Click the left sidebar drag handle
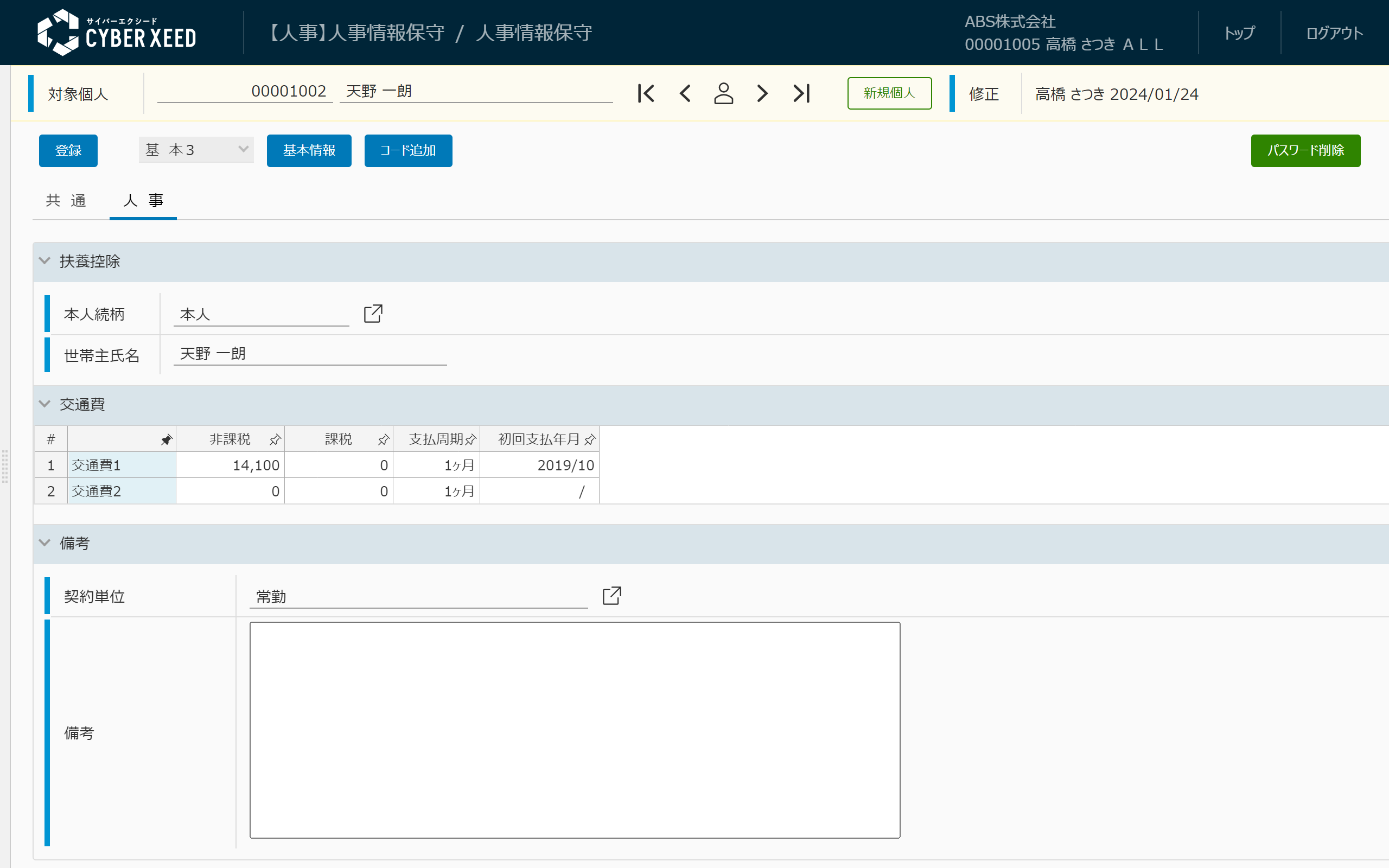1389x868 pixels. 4,466
